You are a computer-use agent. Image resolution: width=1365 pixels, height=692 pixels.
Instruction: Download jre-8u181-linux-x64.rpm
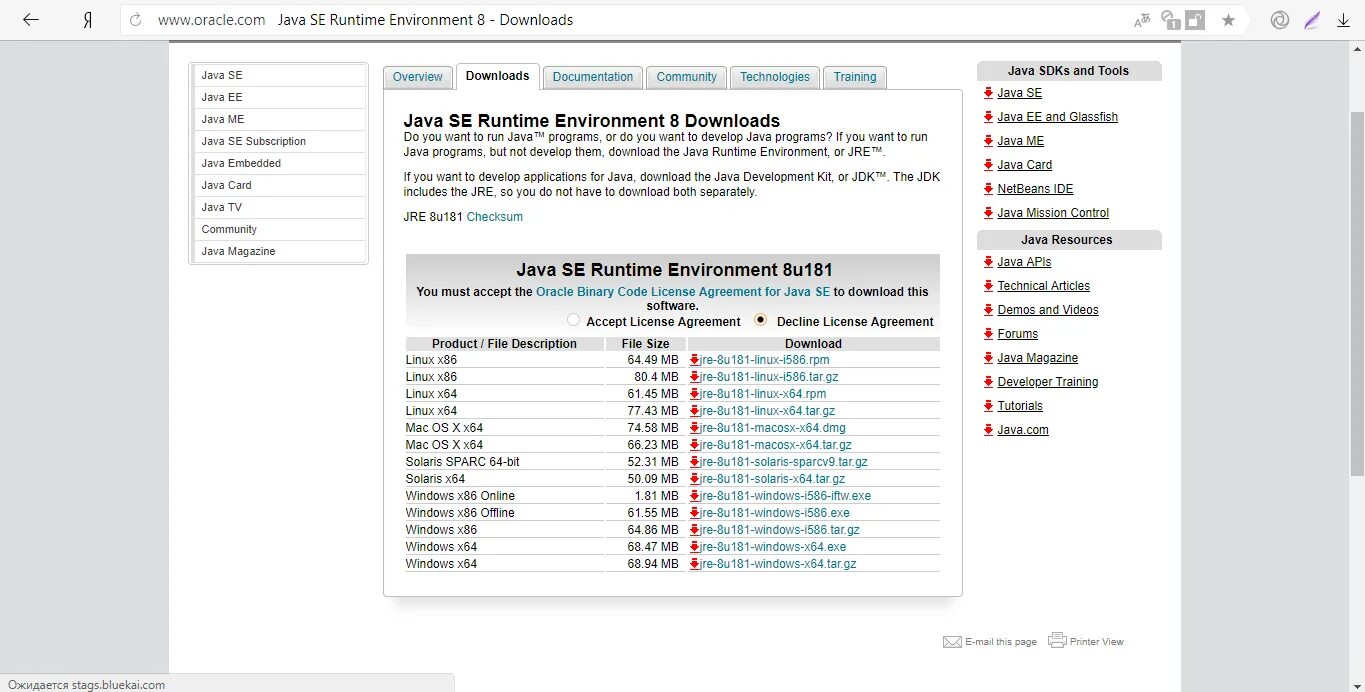(x=764, y=394)
